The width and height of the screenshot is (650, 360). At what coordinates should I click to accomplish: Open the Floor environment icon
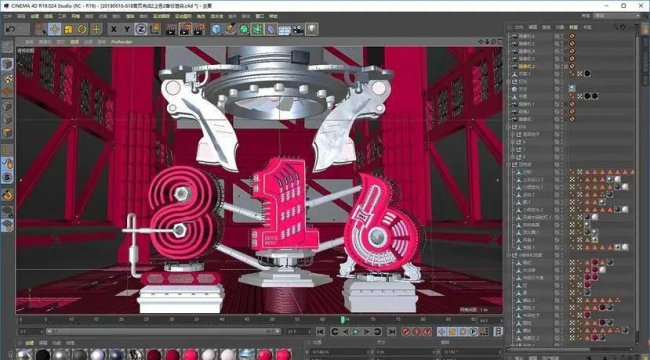tap(284, 29)
